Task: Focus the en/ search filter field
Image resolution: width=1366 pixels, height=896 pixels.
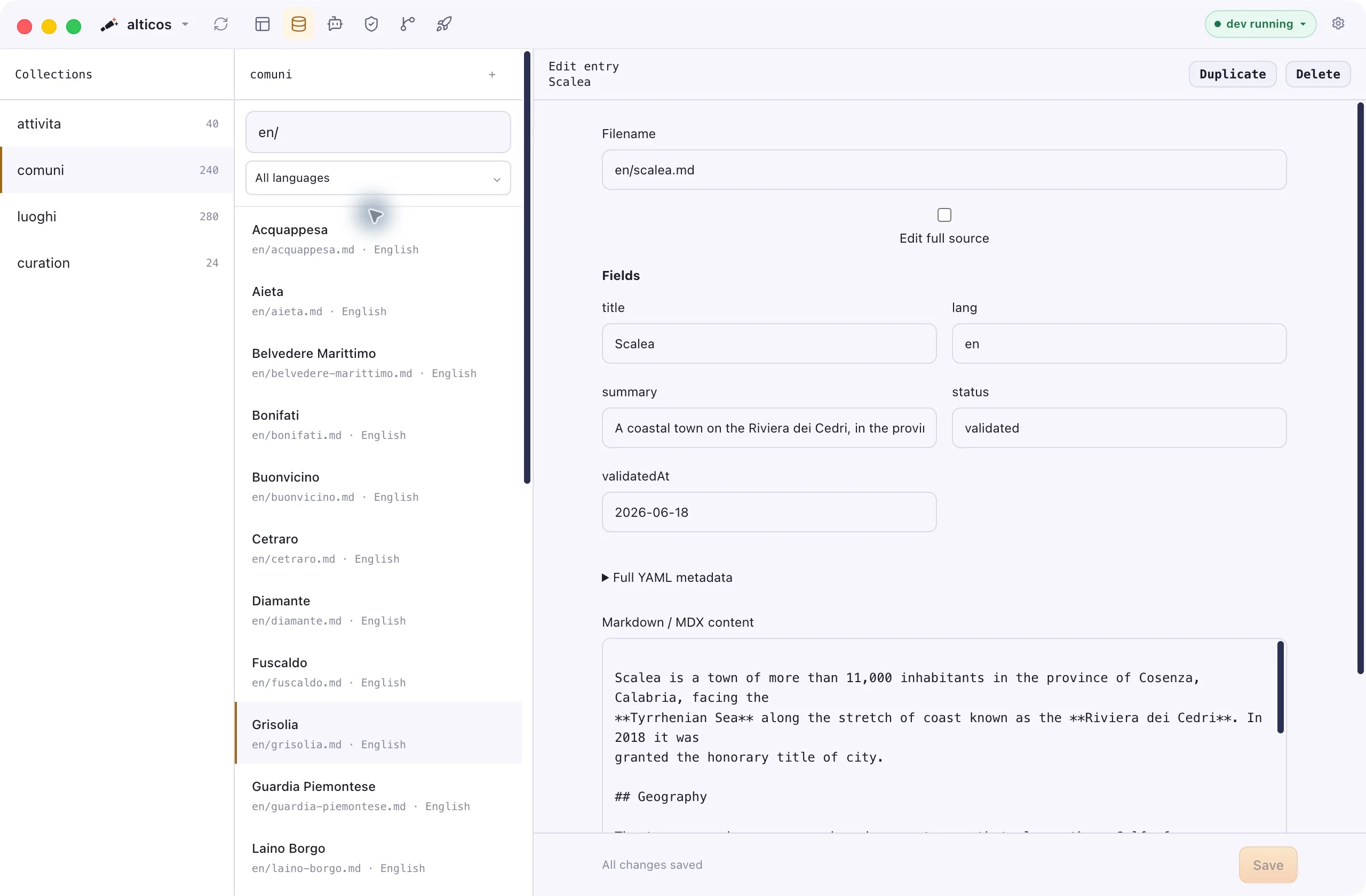Action: tap(378, 132)
